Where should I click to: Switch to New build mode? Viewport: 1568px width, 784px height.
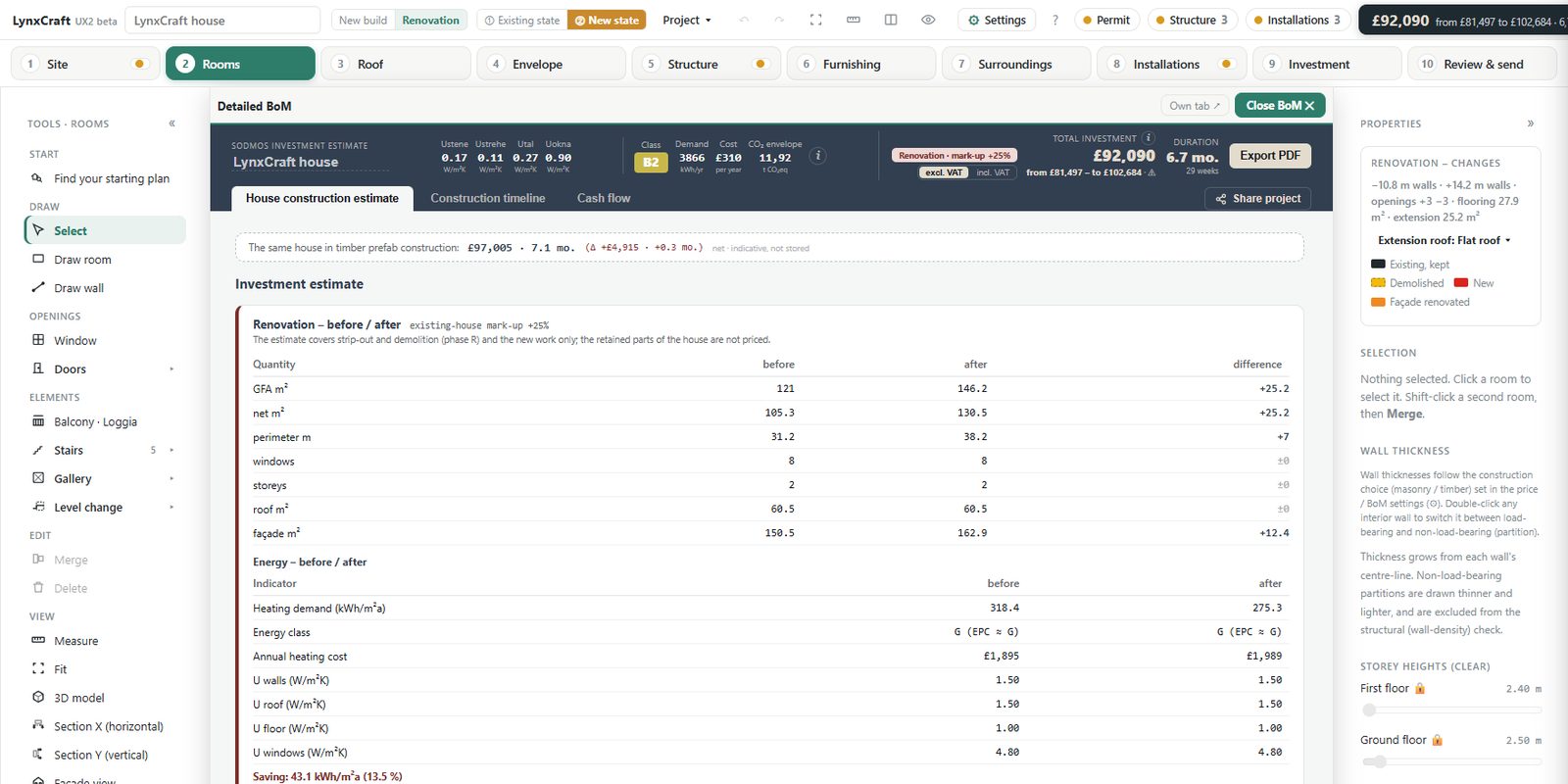(x=363, y=20)
